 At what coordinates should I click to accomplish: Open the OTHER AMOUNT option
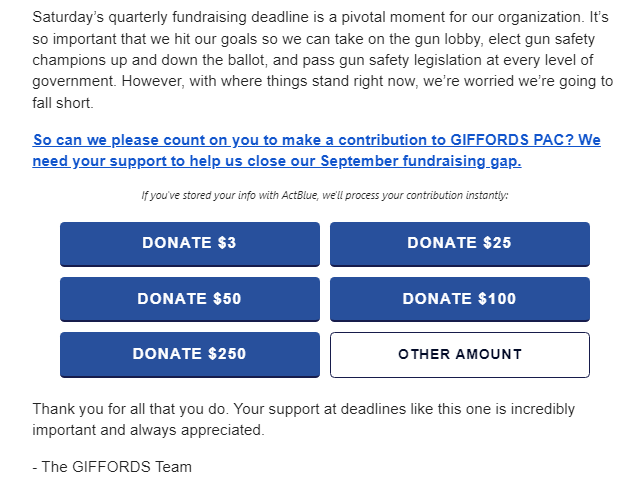(459, 354)
